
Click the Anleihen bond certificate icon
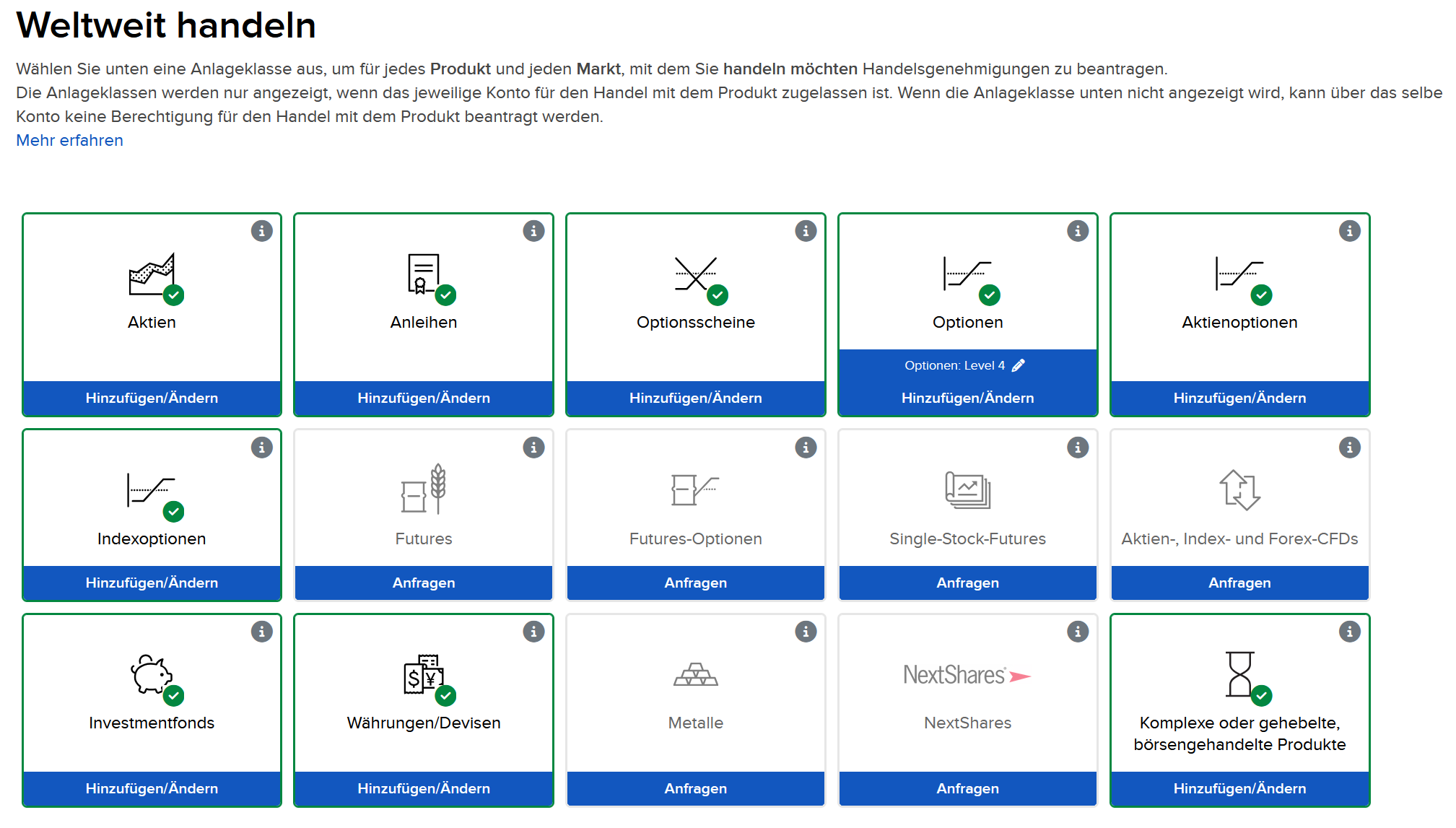424,274
